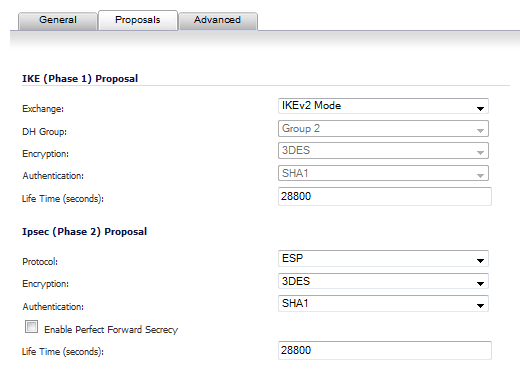Click Phase 1 Encryption dropdown arrow

pyautogui.click(x=480, y=153)
